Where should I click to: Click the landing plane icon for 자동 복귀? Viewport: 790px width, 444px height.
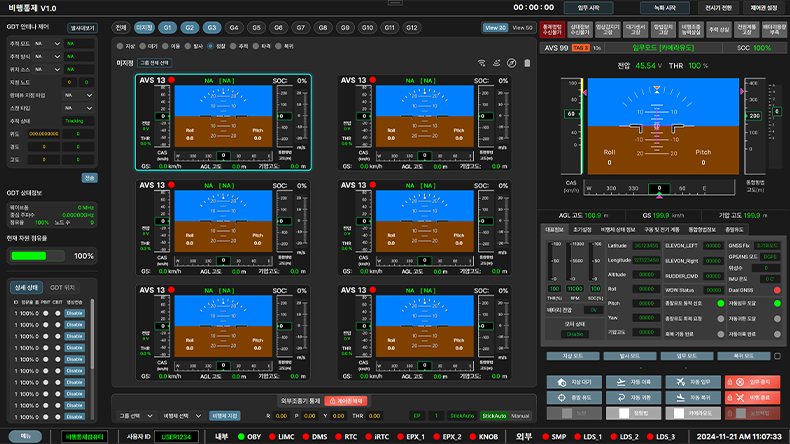click(681, 398)
